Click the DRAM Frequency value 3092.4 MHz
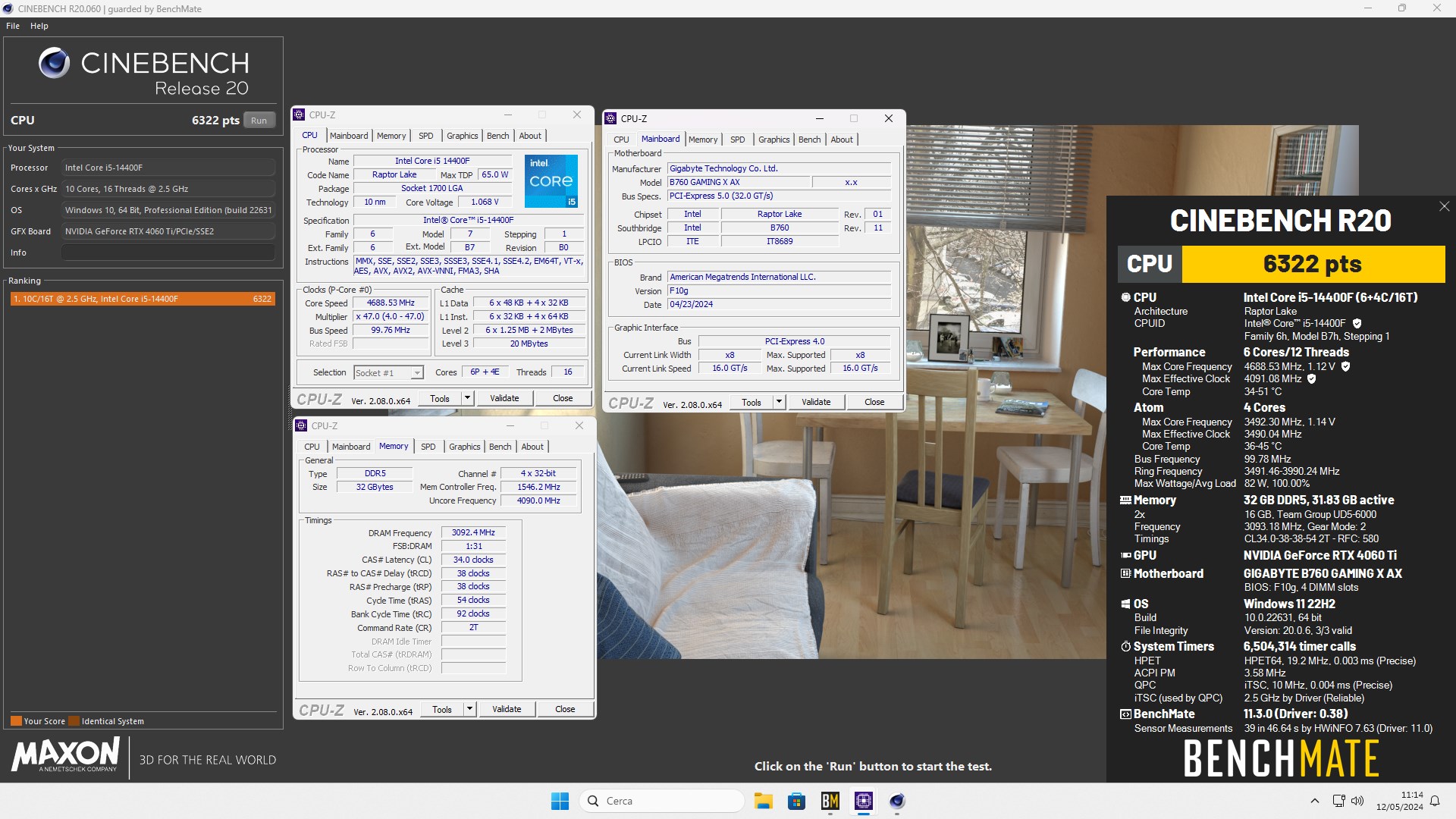 click(473, 532)
